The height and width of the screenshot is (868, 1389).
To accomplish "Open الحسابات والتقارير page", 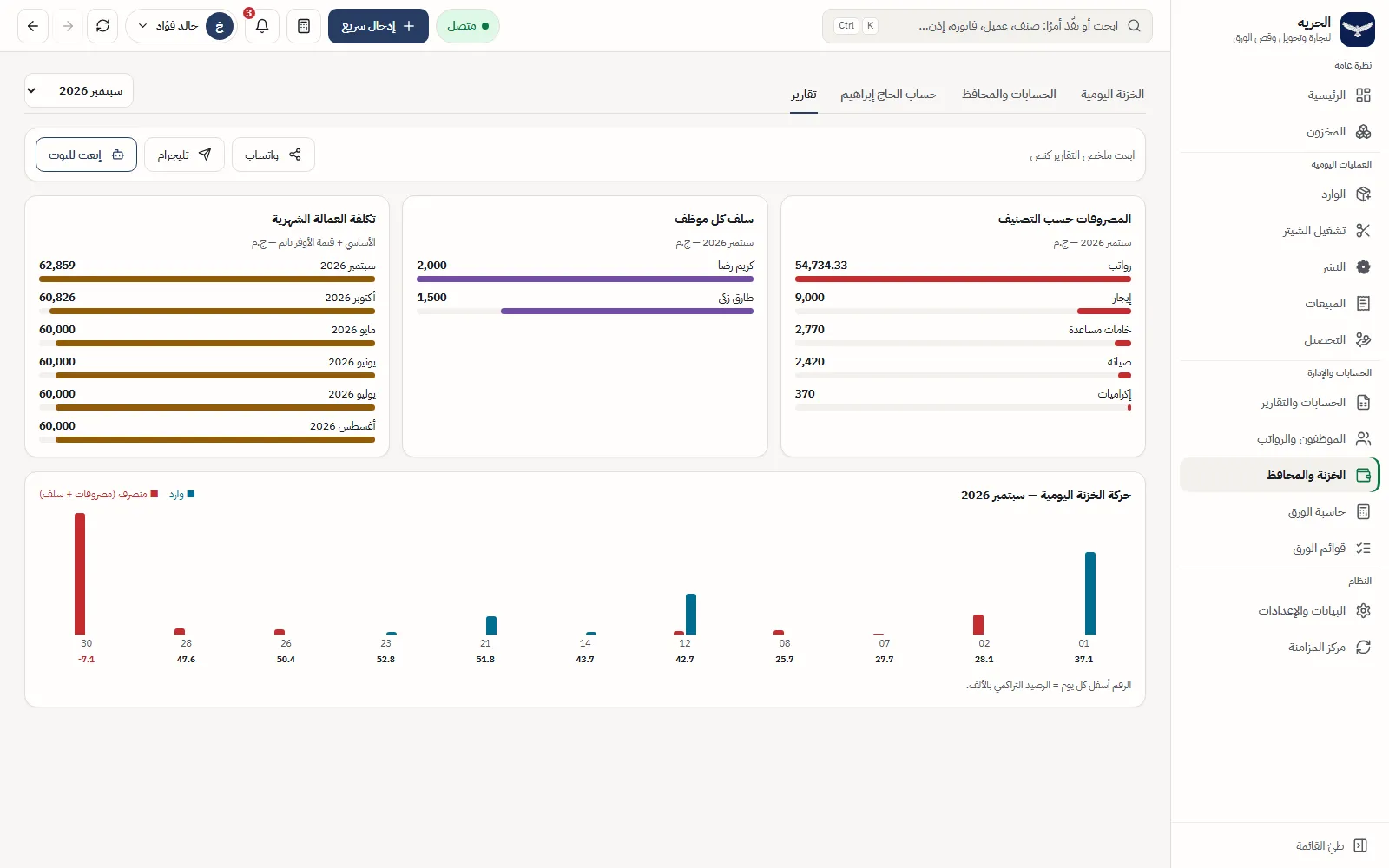I will (1280, 403).
